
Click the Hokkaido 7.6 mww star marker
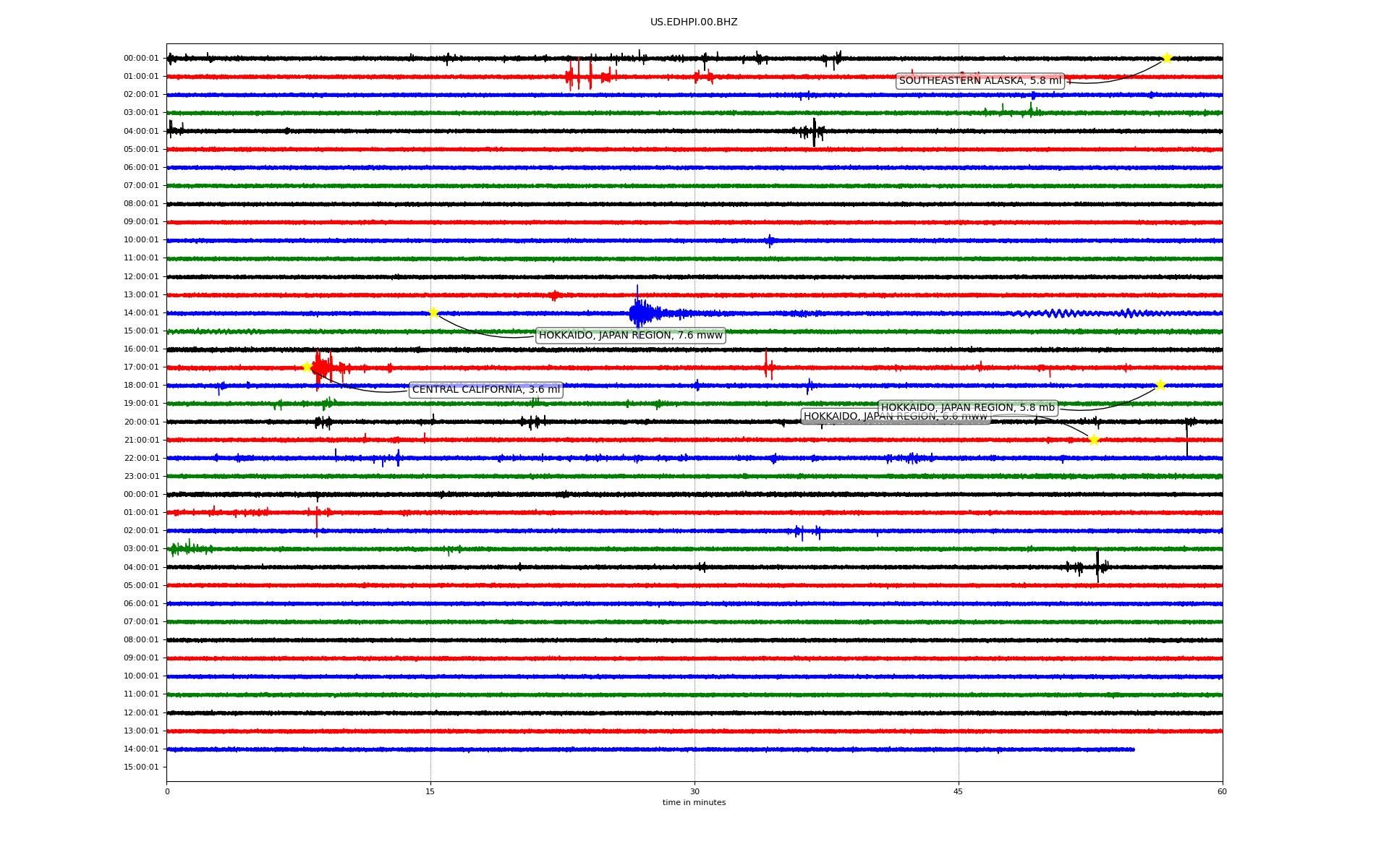pyautogui.click(x=433, y=312)
